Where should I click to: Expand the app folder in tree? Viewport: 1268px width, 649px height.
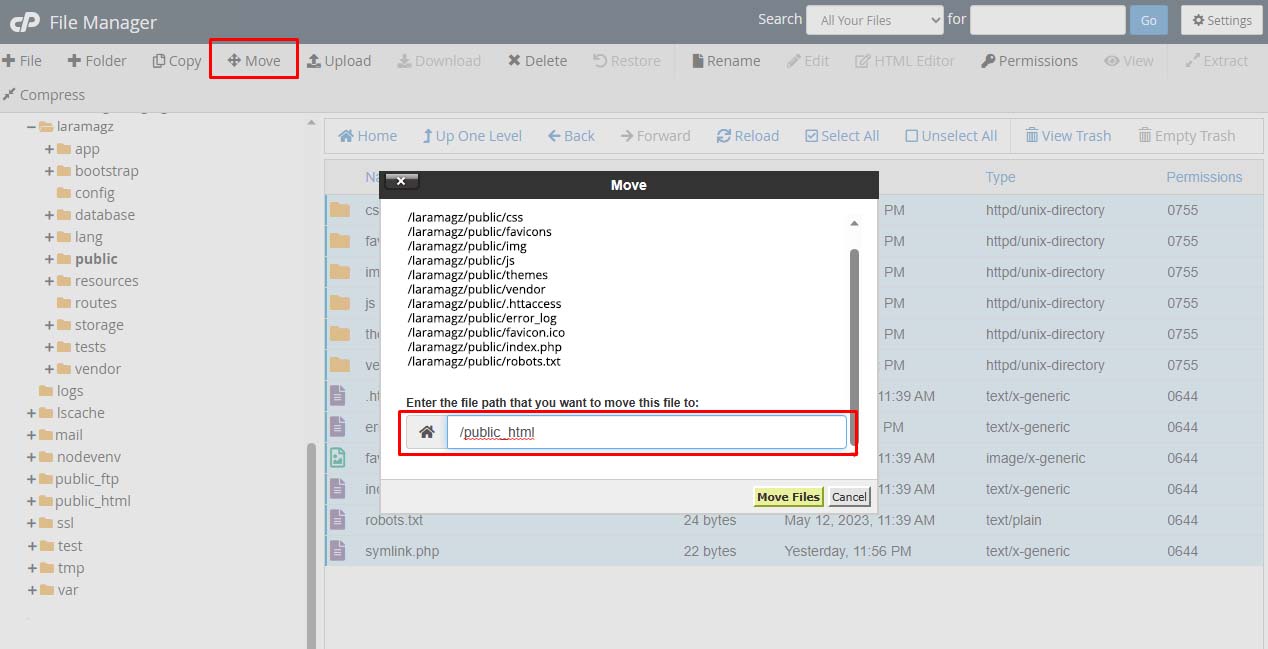(49, 149)
